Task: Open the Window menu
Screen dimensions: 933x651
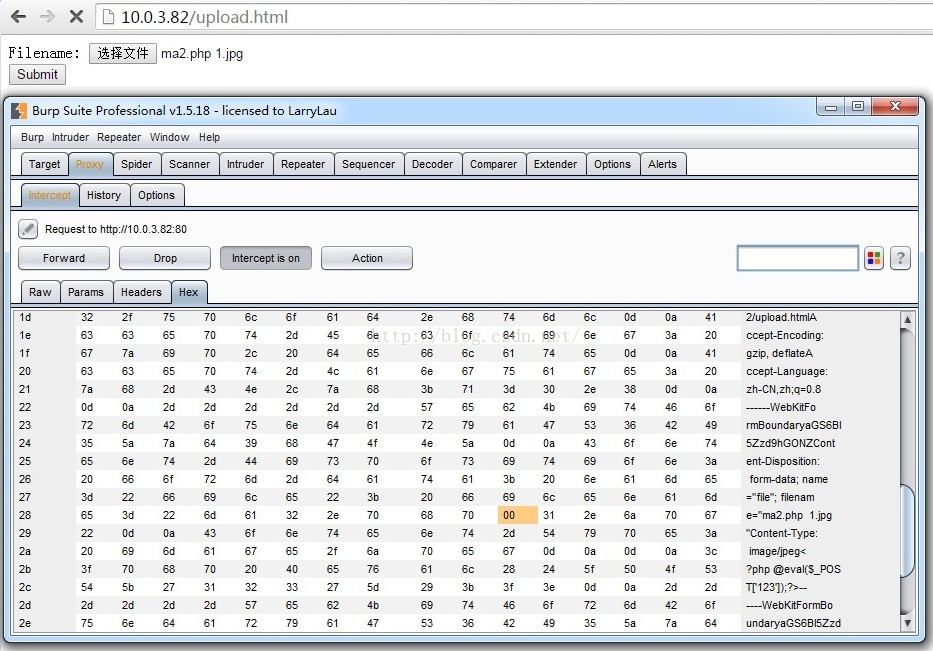Action: coord(169,137)
